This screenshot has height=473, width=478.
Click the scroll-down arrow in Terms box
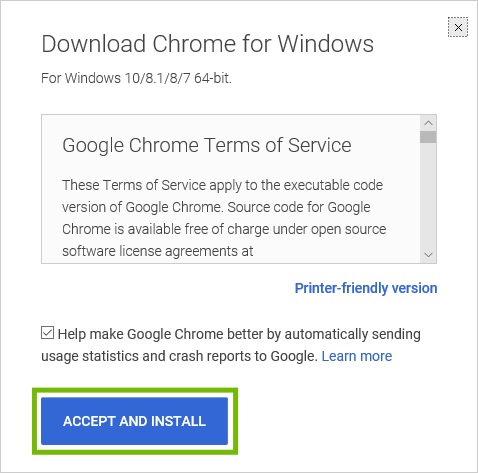[x=428, y=255]
